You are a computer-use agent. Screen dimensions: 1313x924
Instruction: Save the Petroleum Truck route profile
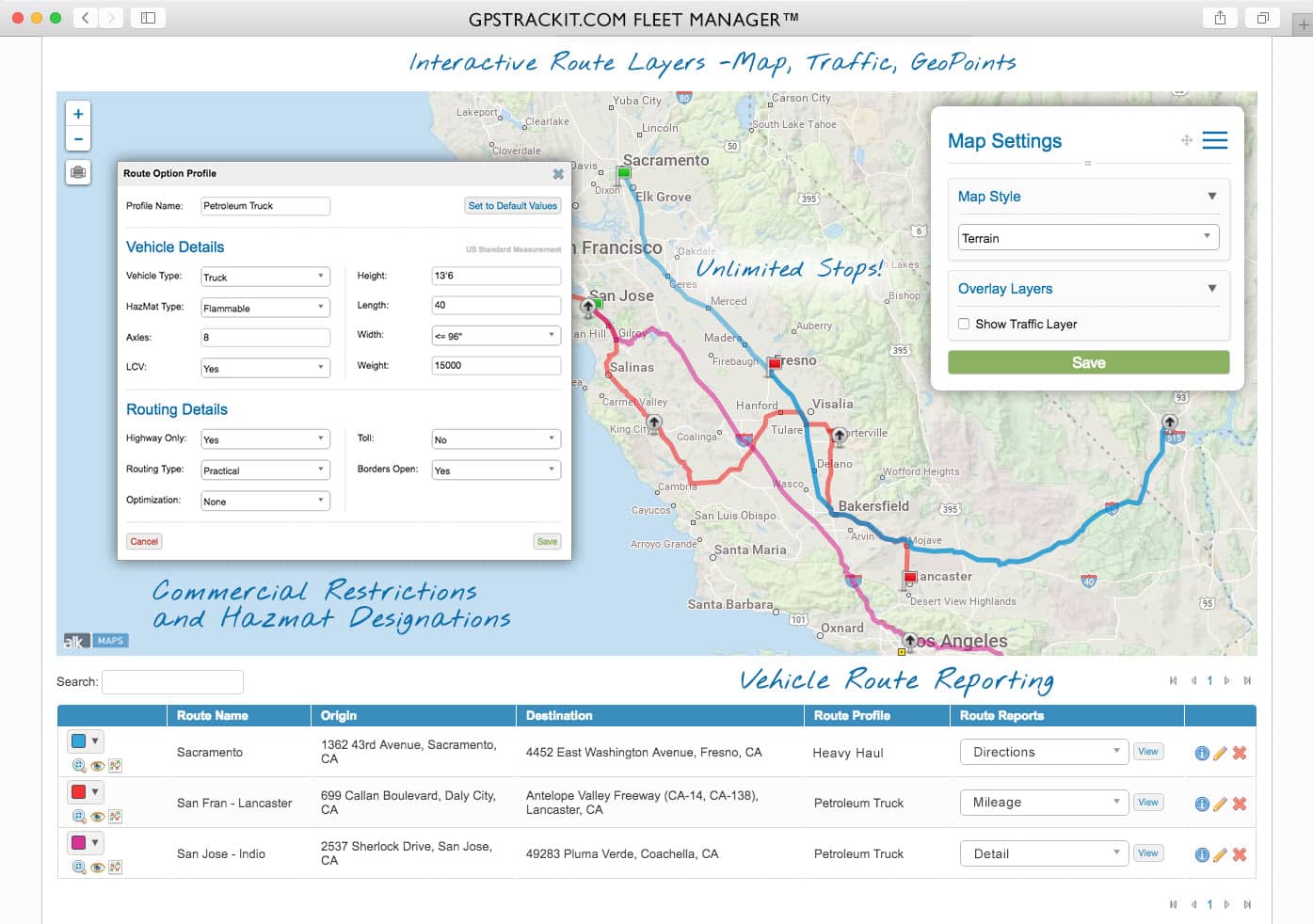(546, 541)
